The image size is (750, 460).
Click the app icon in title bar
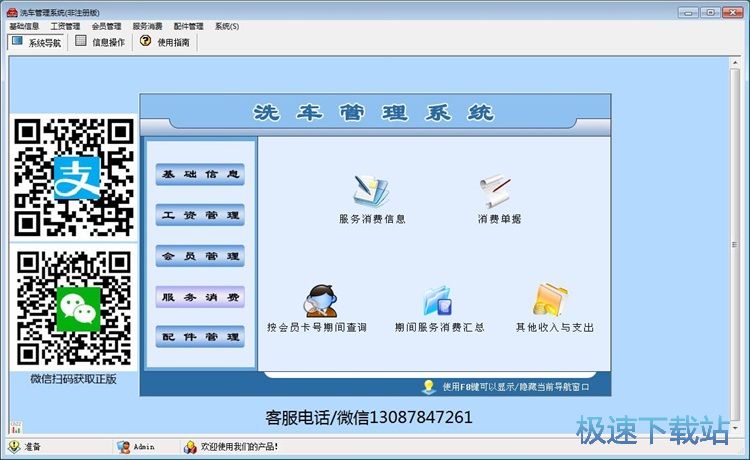(12, 12)
